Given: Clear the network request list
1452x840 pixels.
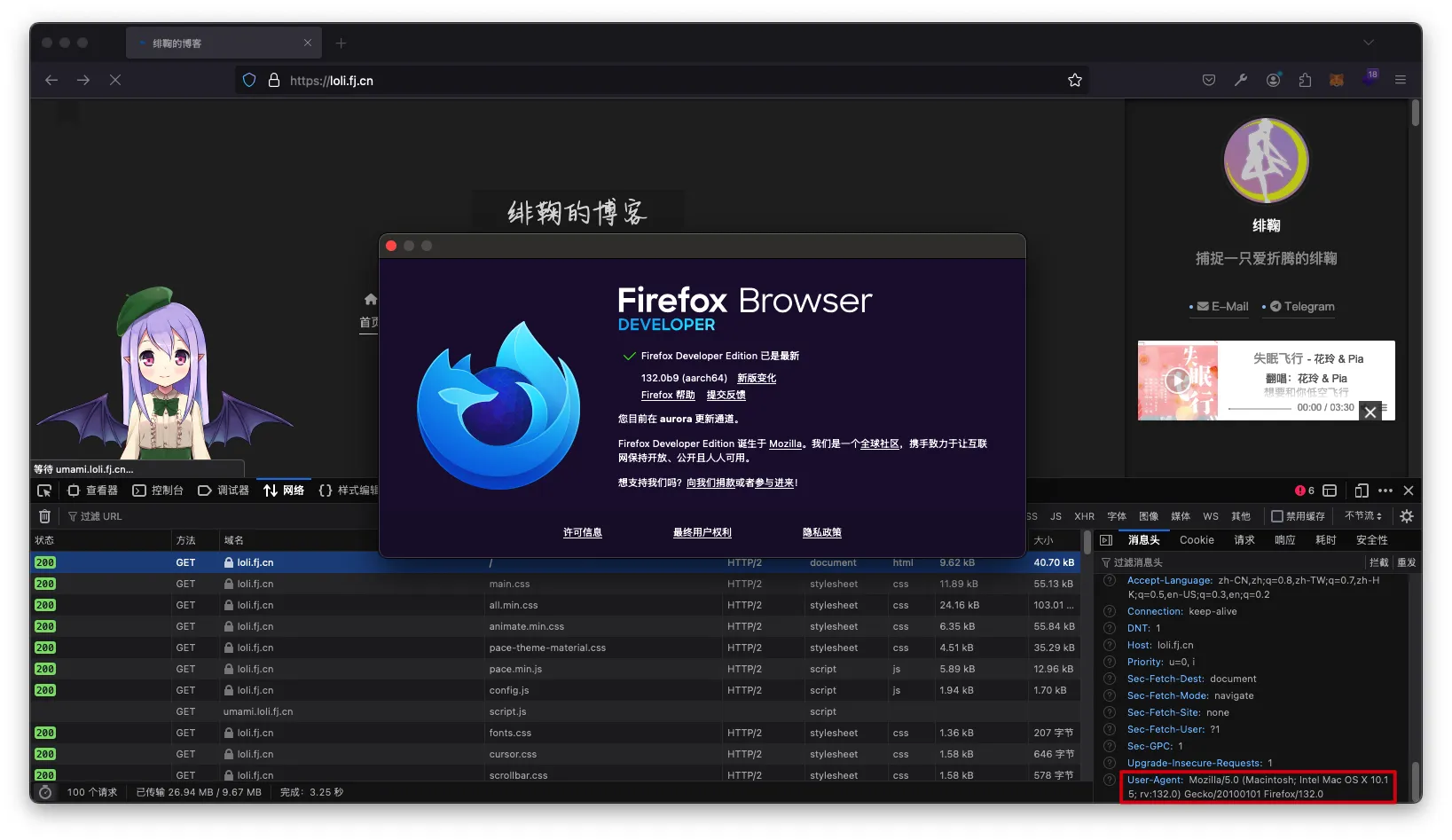Looking at the screenshot, I should coord(45,516).
